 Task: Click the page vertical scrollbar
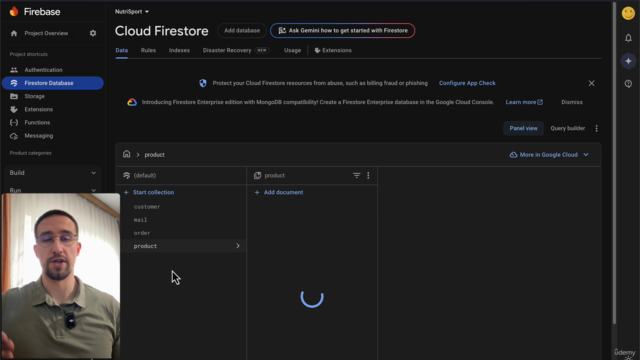pyautogui.click(x=614, y=163)
